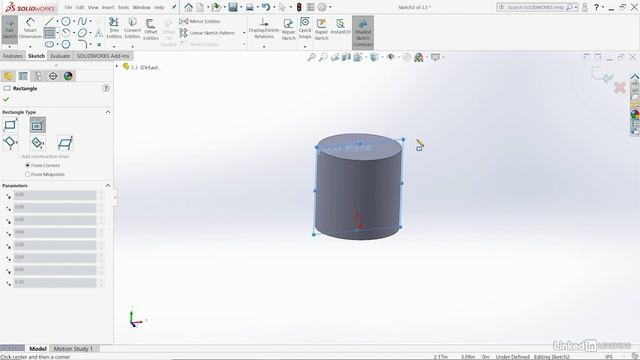This screenshot has width=640, height=360.
Task: Switch to the Evaluate tab
Action: click(60, 56)
